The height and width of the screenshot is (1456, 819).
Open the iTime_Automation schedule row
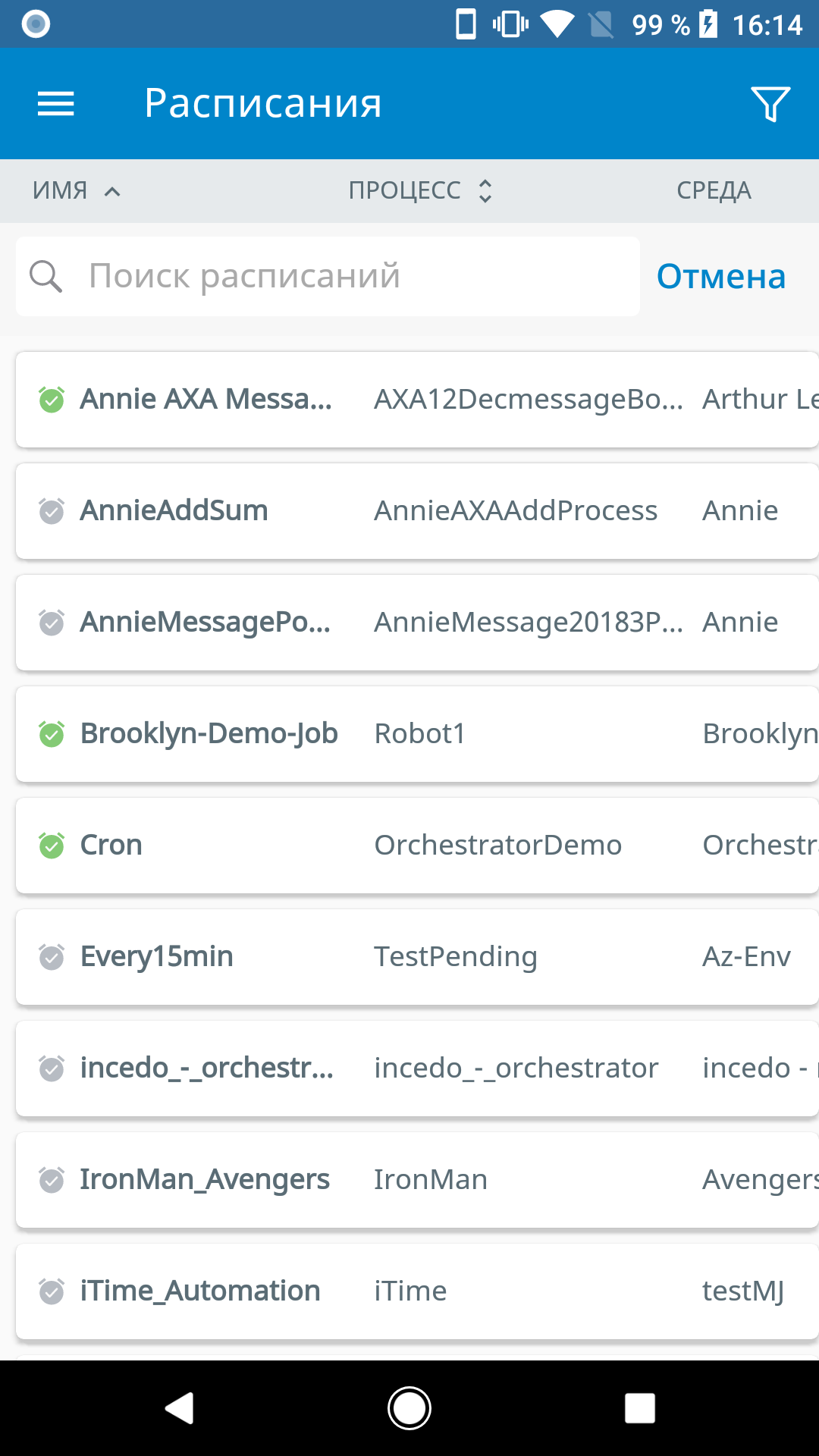tap(417, 1291)
